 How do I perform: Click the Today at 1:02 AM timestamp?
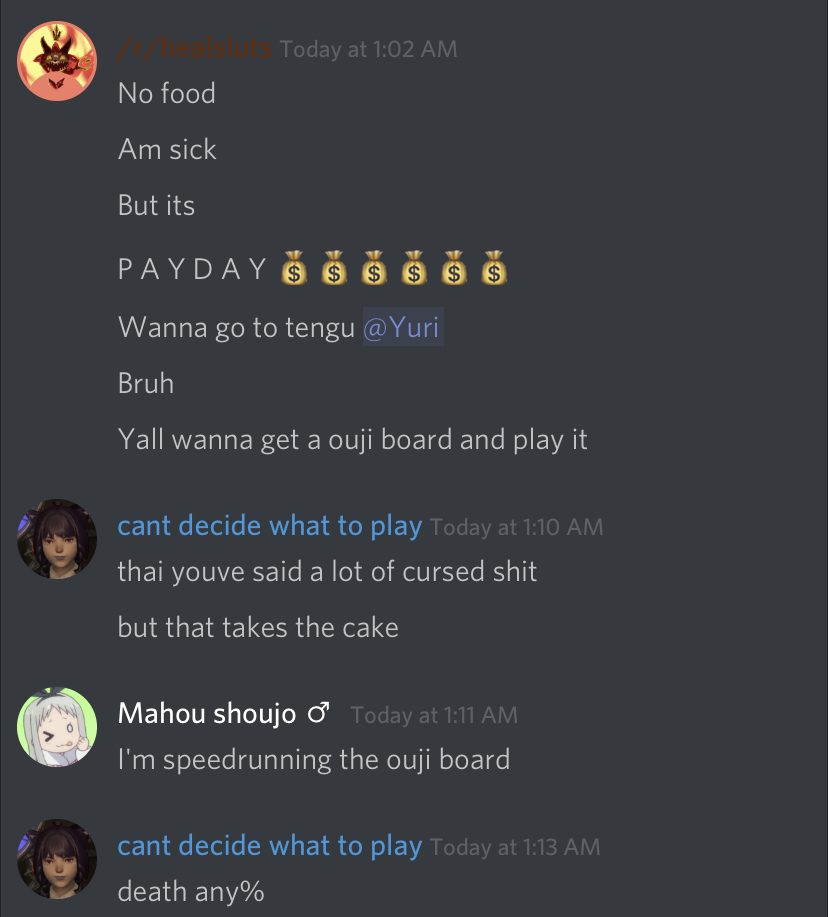click(368, 49)
